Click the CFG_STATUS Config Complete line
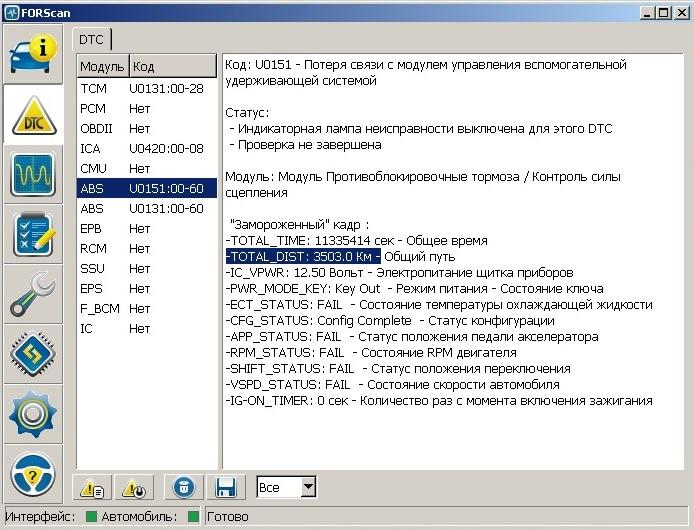Image resolution: width=694 pixels, height=530 pixels. 390,321
